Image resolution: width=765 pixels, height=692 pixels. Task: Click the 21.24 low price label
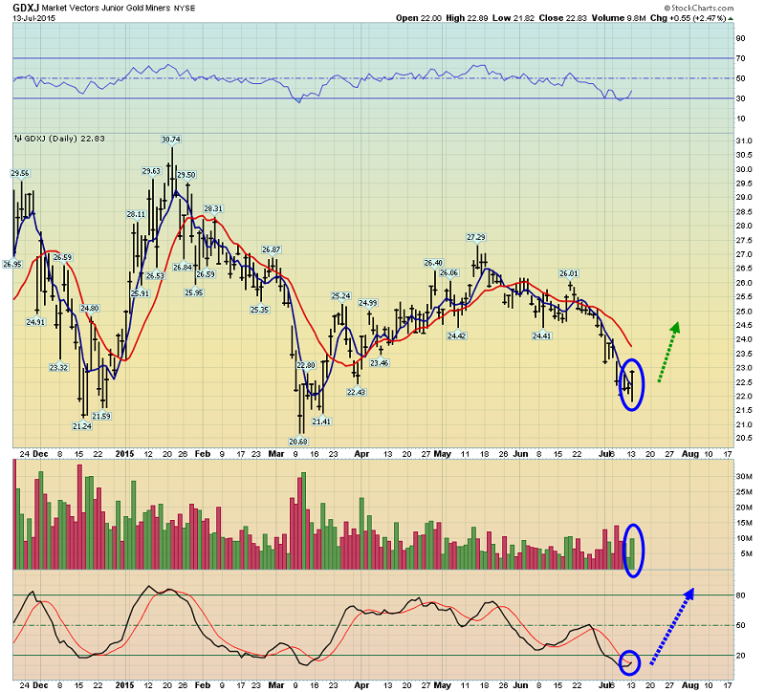[x=82, y=426]
